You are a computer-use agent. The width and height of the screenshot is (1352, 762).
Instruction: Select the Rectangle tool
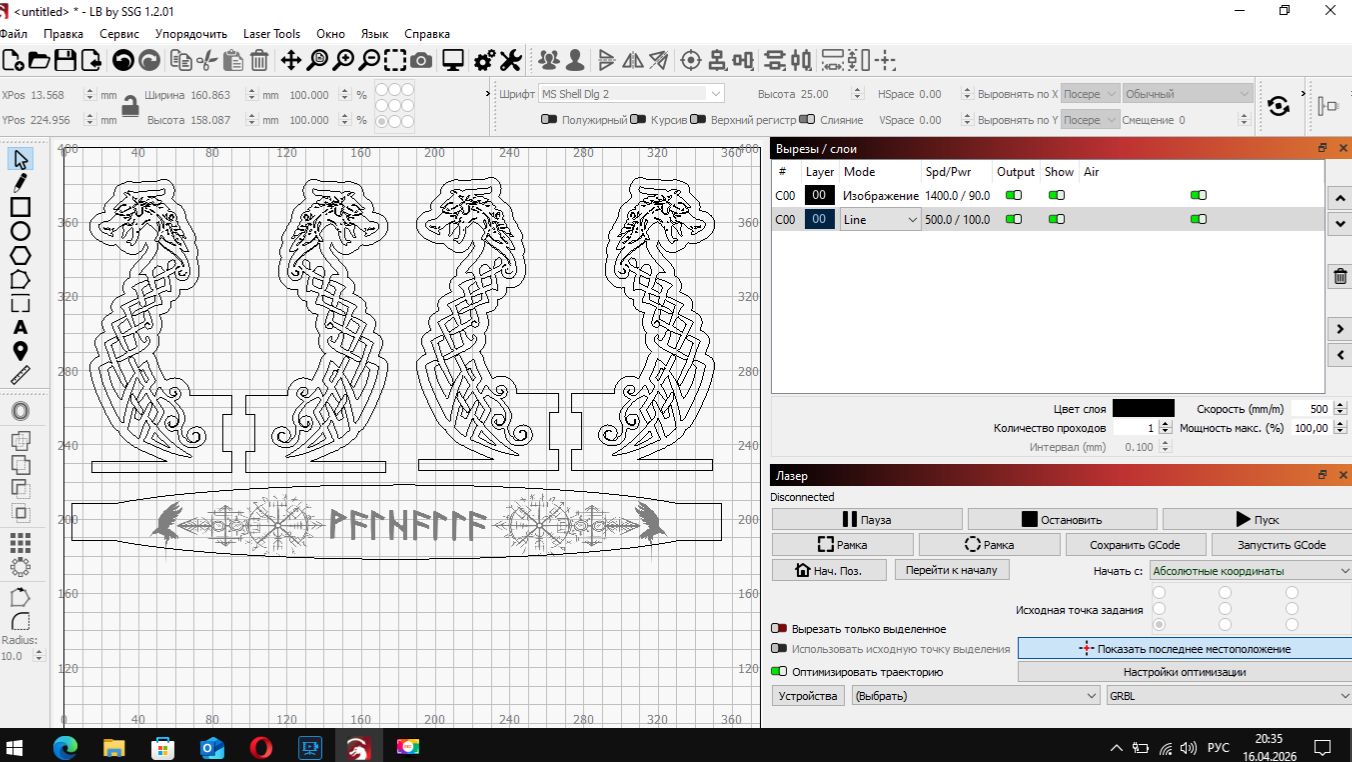point(20,207)
